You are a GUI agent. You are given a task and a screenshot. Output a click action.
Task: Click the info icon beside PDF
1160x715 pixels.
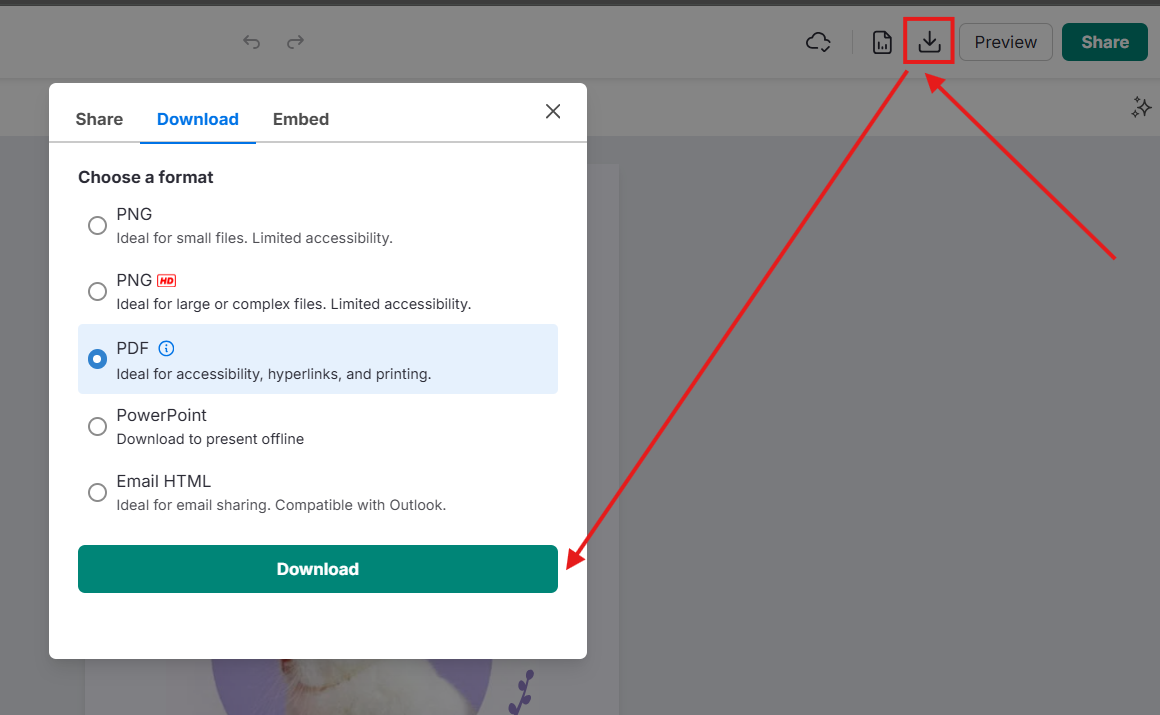(167, 349)
